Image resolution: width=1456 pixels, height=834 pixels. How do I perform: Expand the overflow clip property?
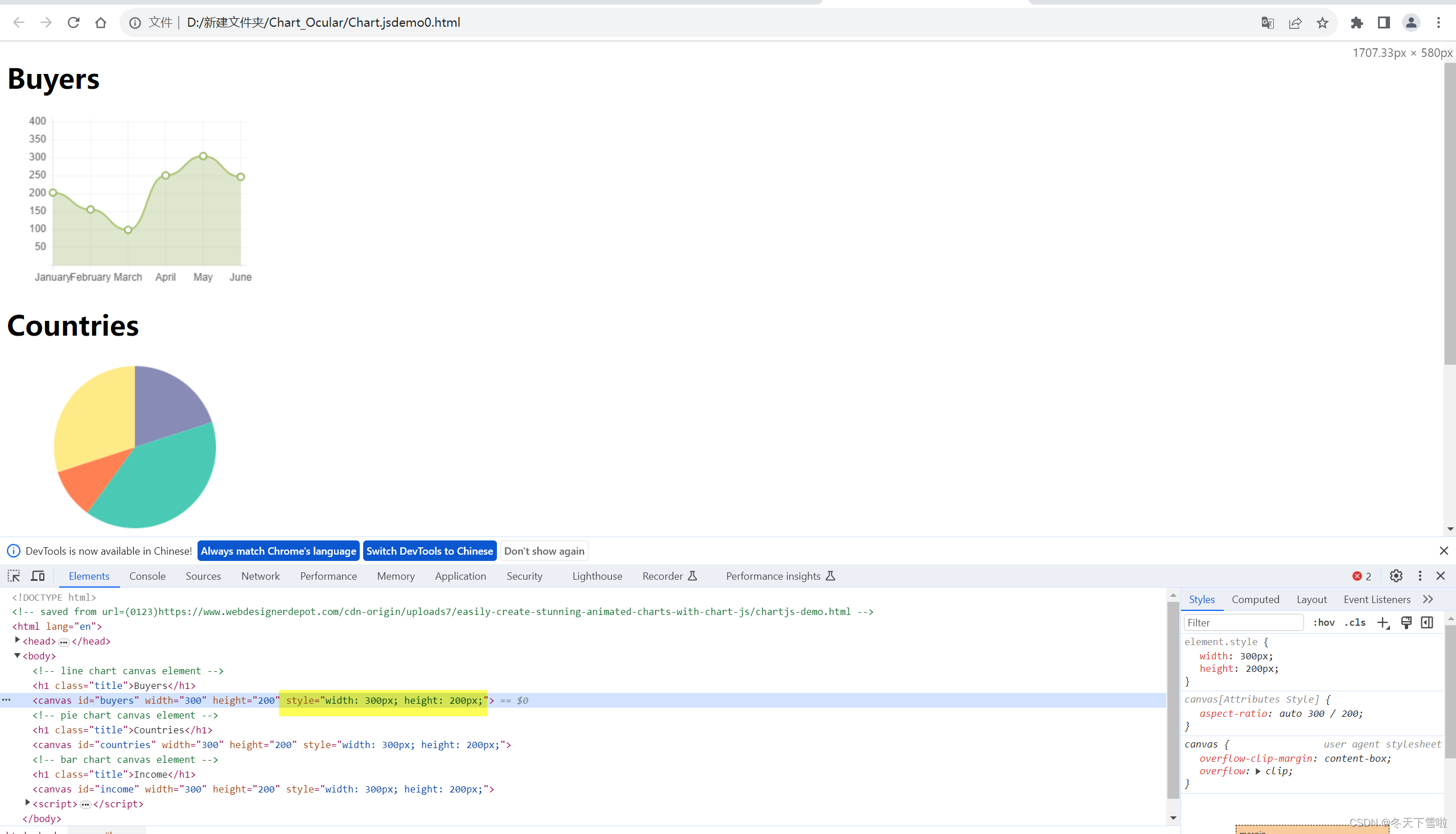coord(1258,771)
